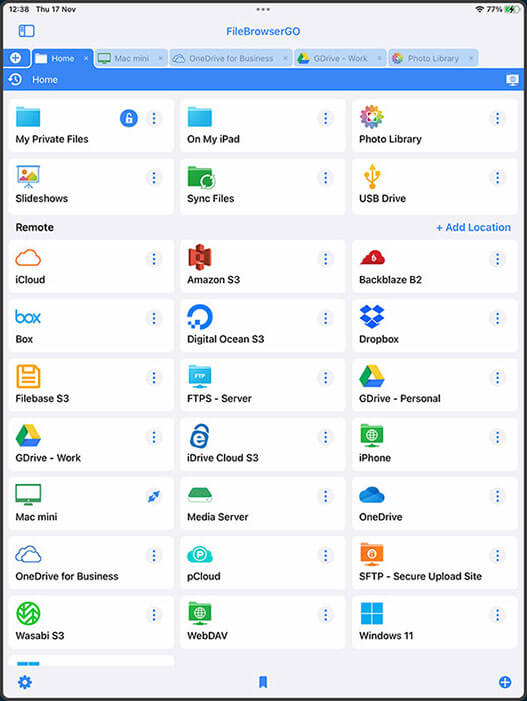Open options menu for iCloud
This screenshot has width=527, height=701.
154,259
